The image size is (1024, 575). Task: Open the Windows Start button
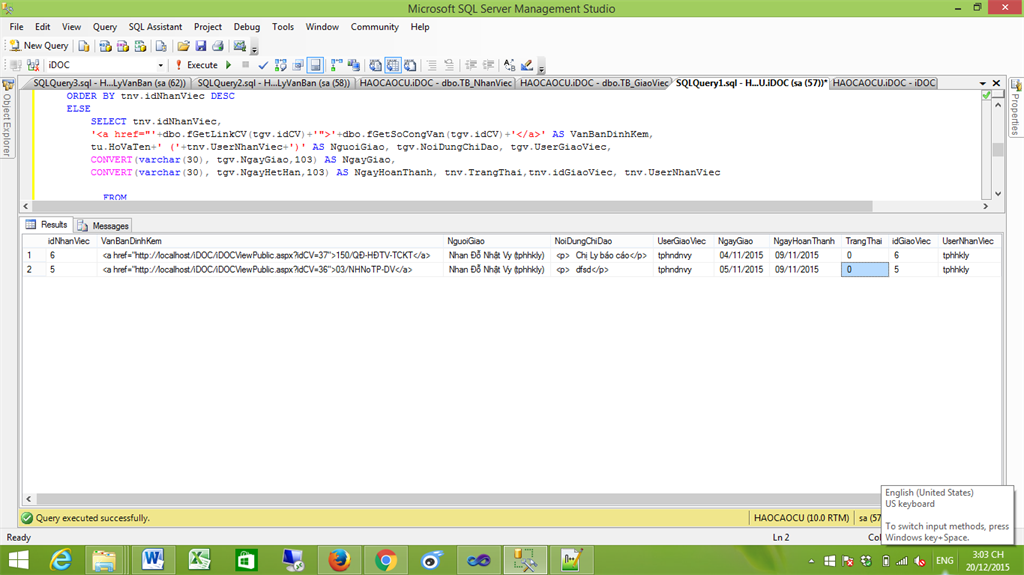click(x=18, y=561)
